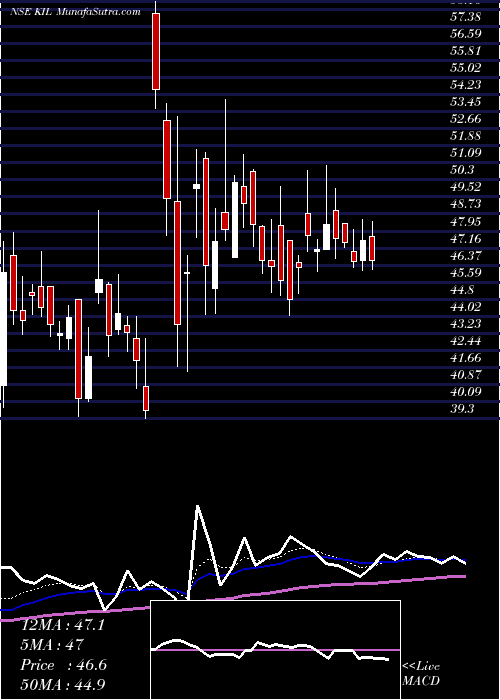This screenshot has width=500, height=700.
Task: Click the 12MA : 47.1 readout
Action: pyautogui.click(x=63, y=625)
